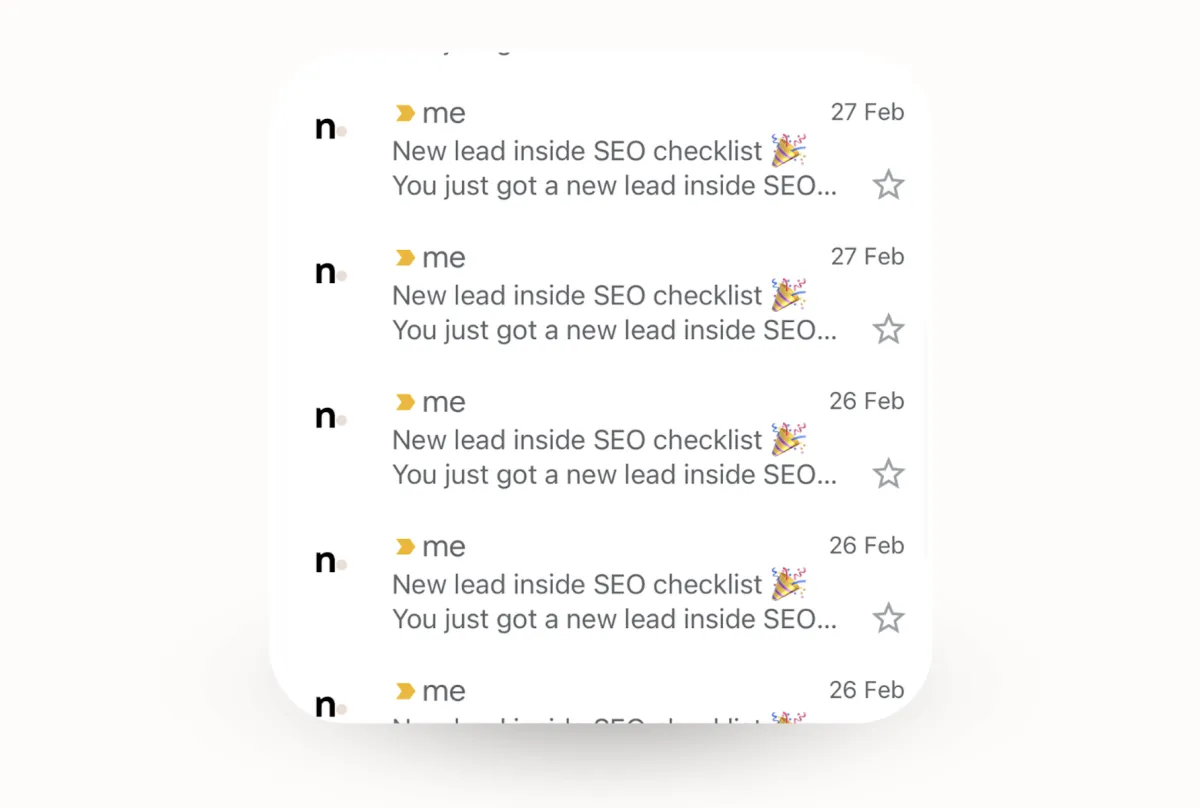Select the 'n' avatar of second 27 Feb email

point(330,272)
